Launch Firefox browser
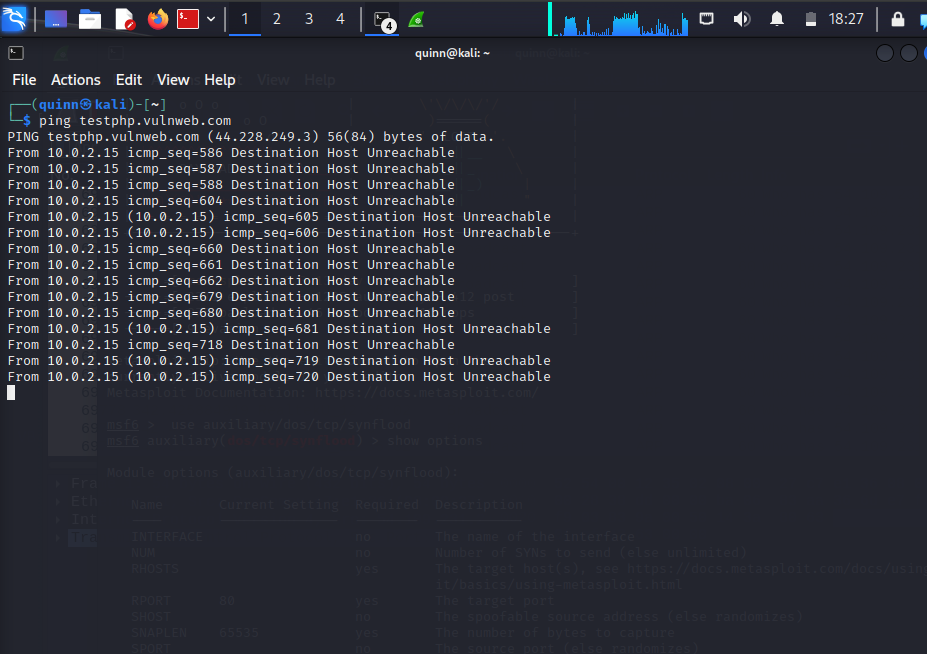Viewport: 927px width, 654px height. point(157,19)
